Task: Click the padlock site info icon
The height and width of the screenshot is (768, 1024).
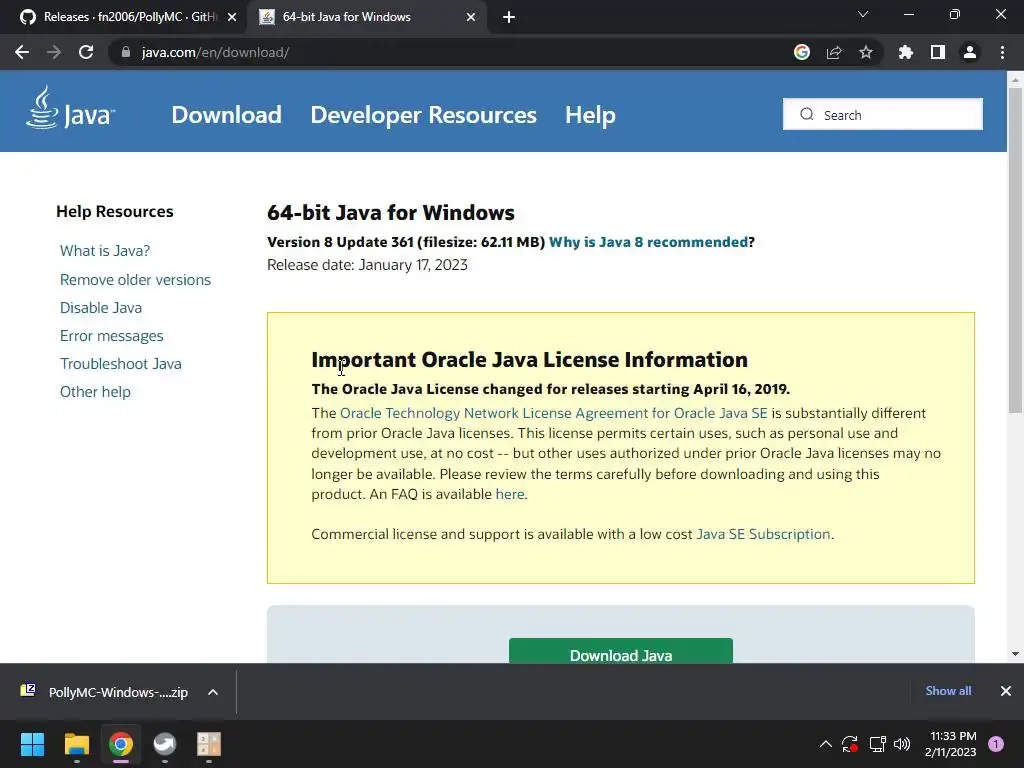Action: point(125,52)
